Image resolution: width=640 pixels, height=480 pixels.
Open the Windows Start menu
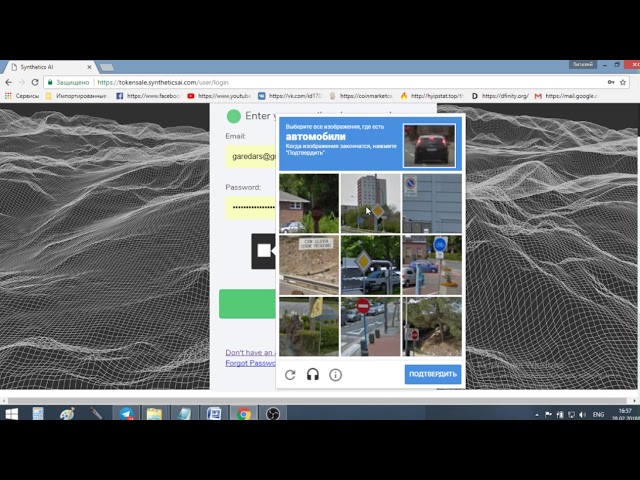coord(11,414)
